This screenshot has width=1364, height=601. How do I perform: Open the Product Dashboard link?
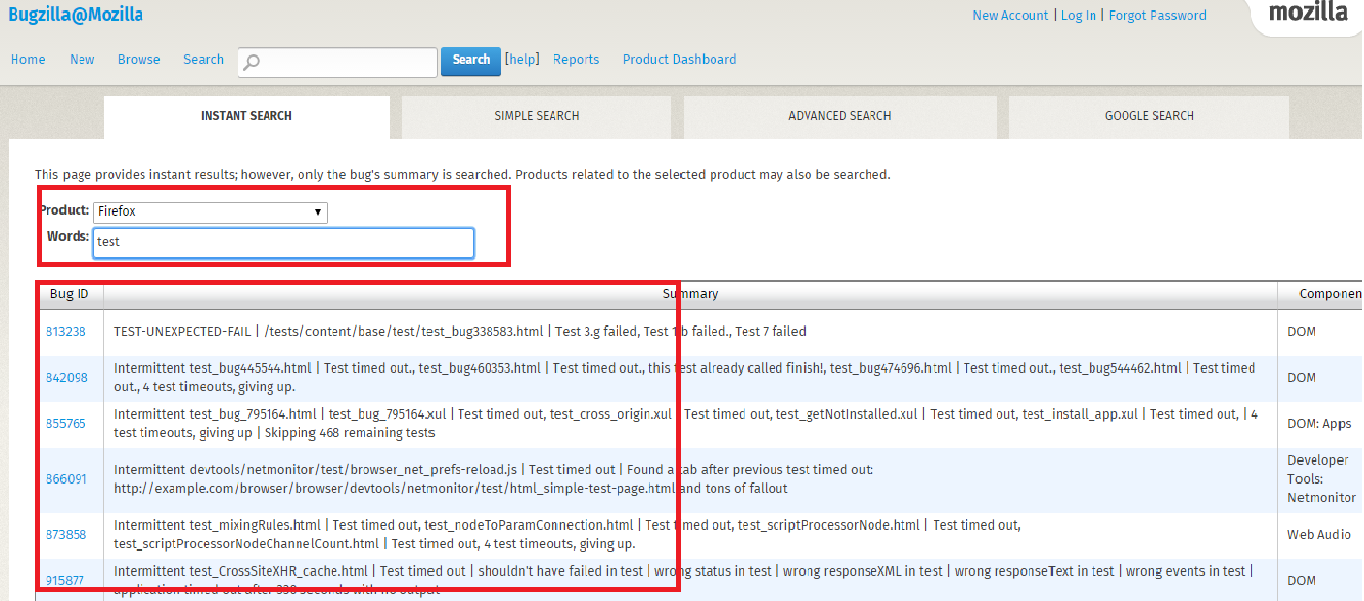(679, 59)
